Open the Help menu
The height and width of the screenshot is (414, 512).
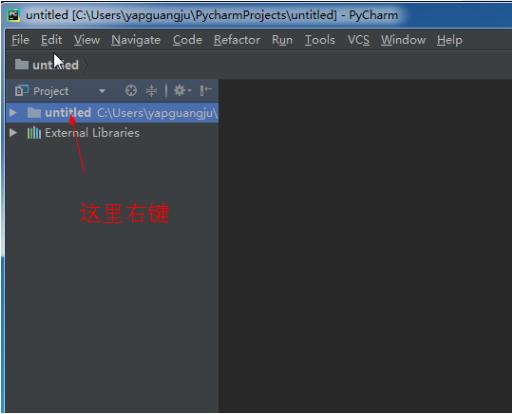click(450, 40)
